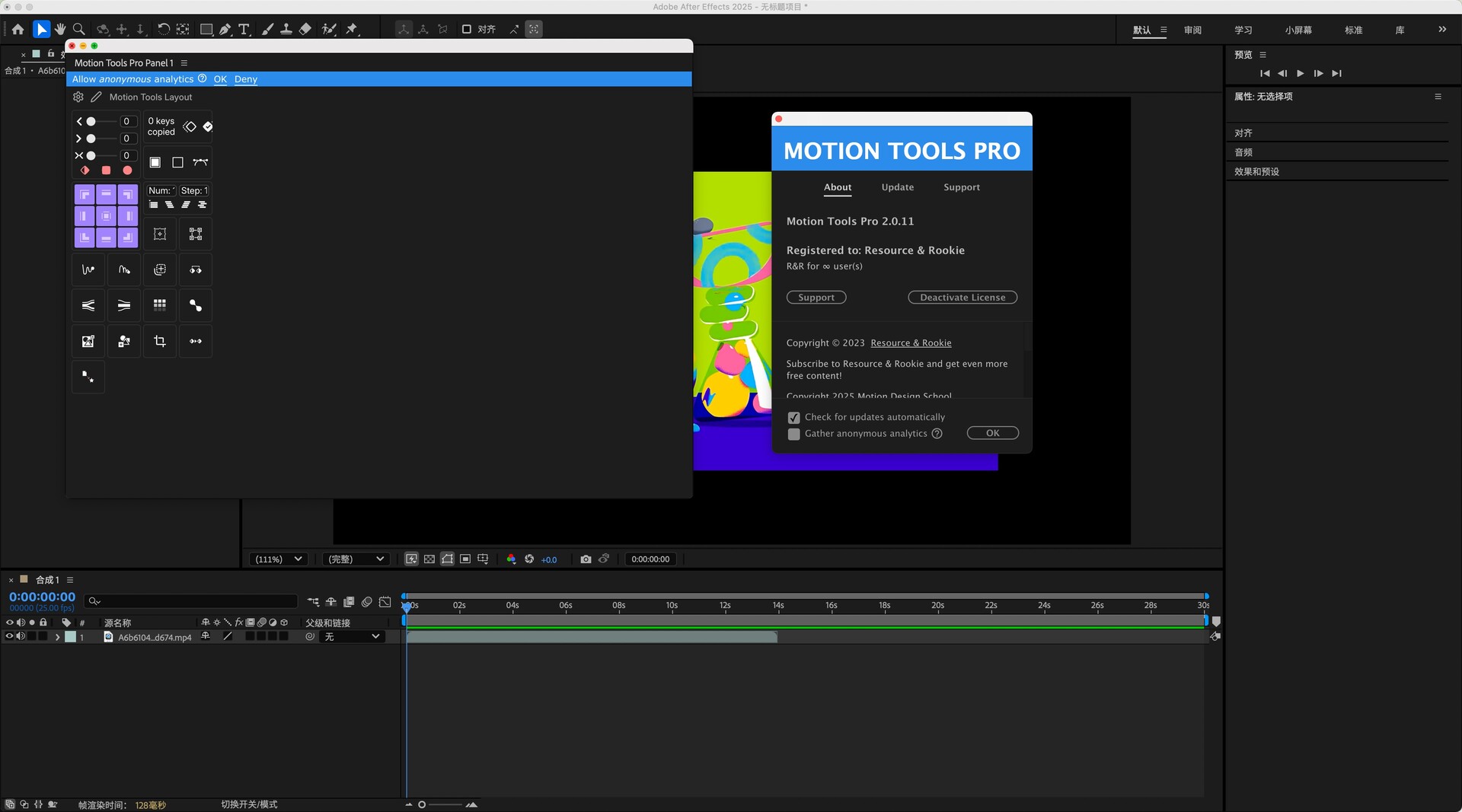Select the Hand tool in toolbar
Viewport: 1462px width, 812px height.
(60, 29)
